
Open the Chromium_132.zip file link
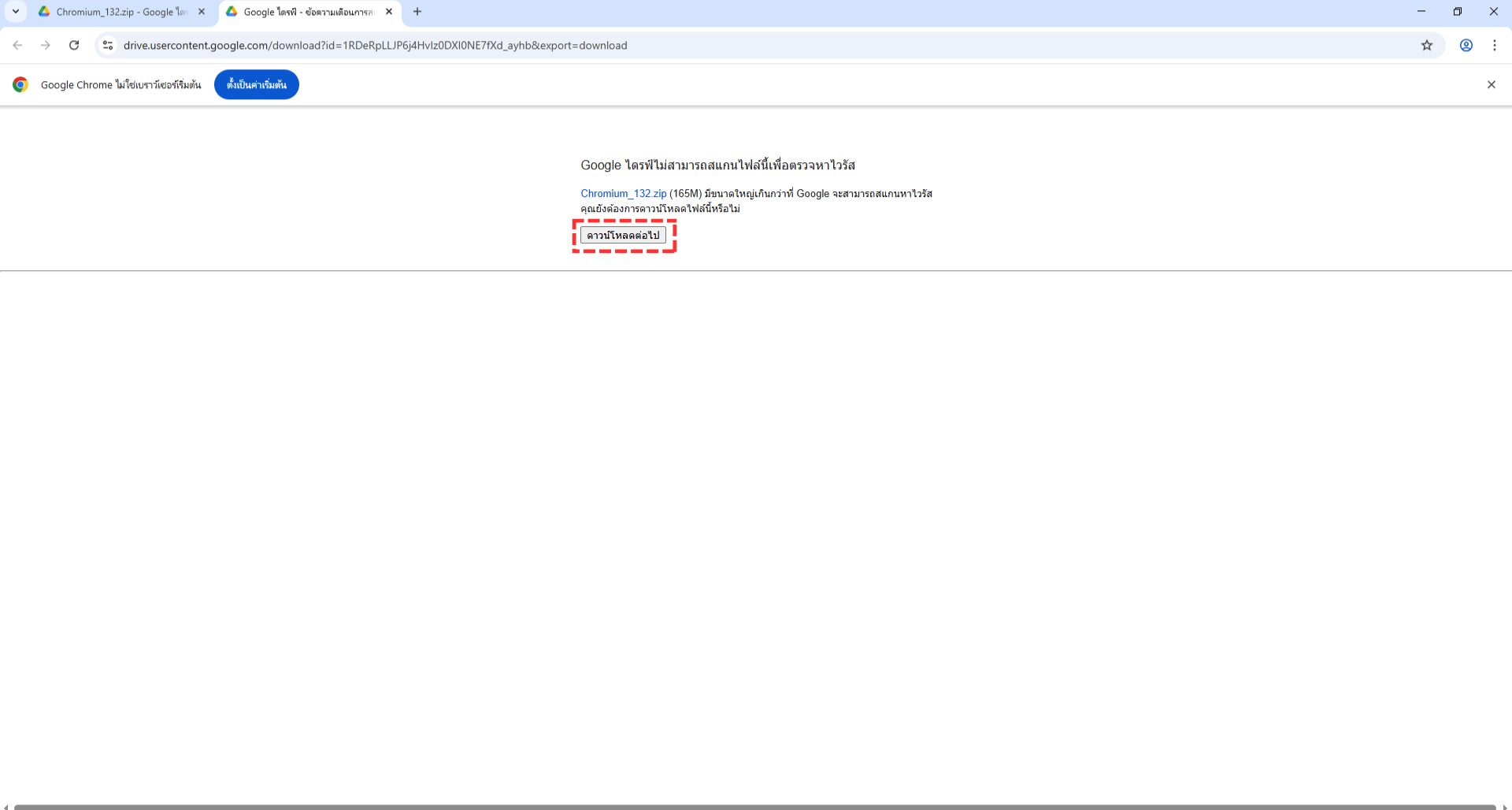click(624, 194)
